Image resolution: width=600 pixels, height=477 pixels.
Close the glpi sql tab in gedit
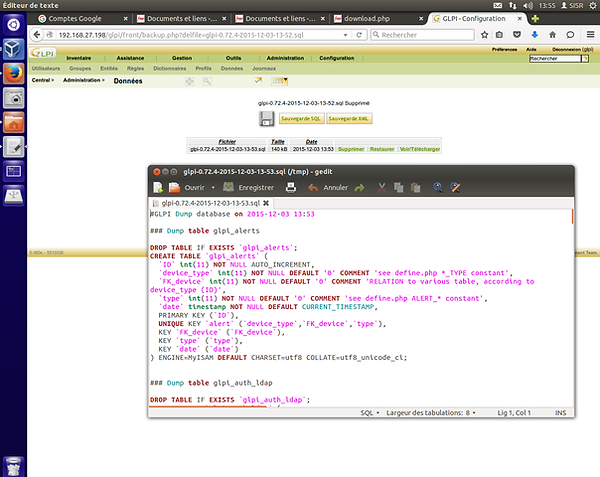pos(266,203)
